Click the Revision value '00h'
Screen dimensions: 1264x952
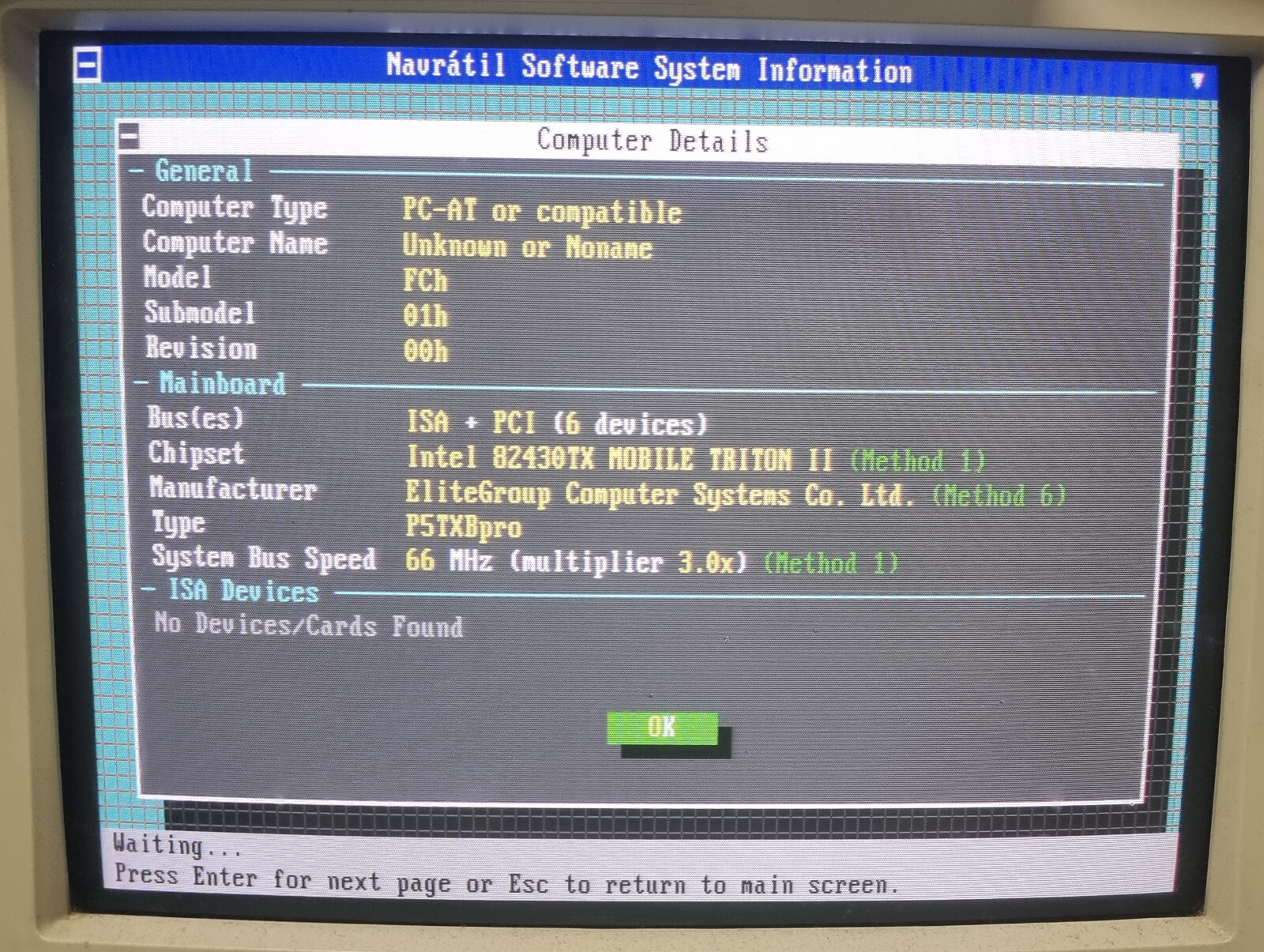click(x=425, y=351)
